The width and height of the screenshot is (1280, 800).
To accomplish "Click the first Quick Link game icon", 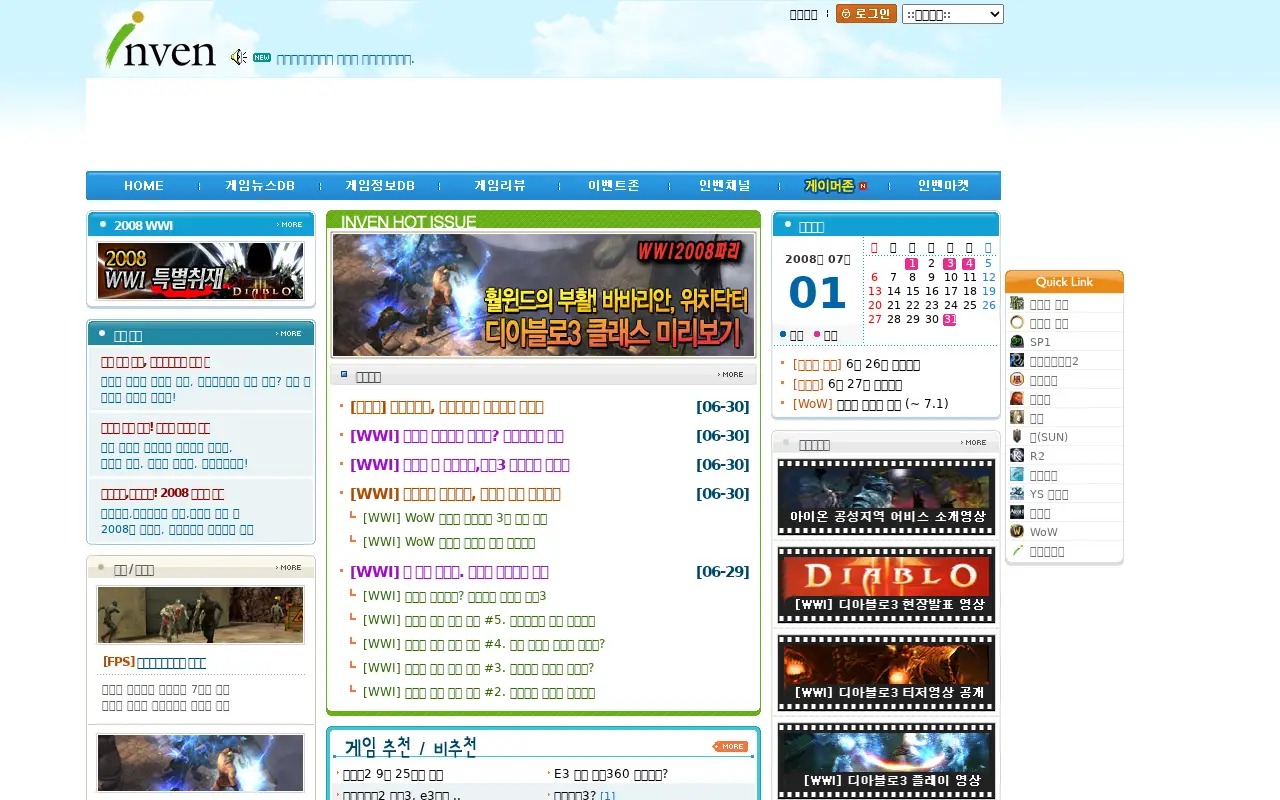I will [x=1017, y=304].
